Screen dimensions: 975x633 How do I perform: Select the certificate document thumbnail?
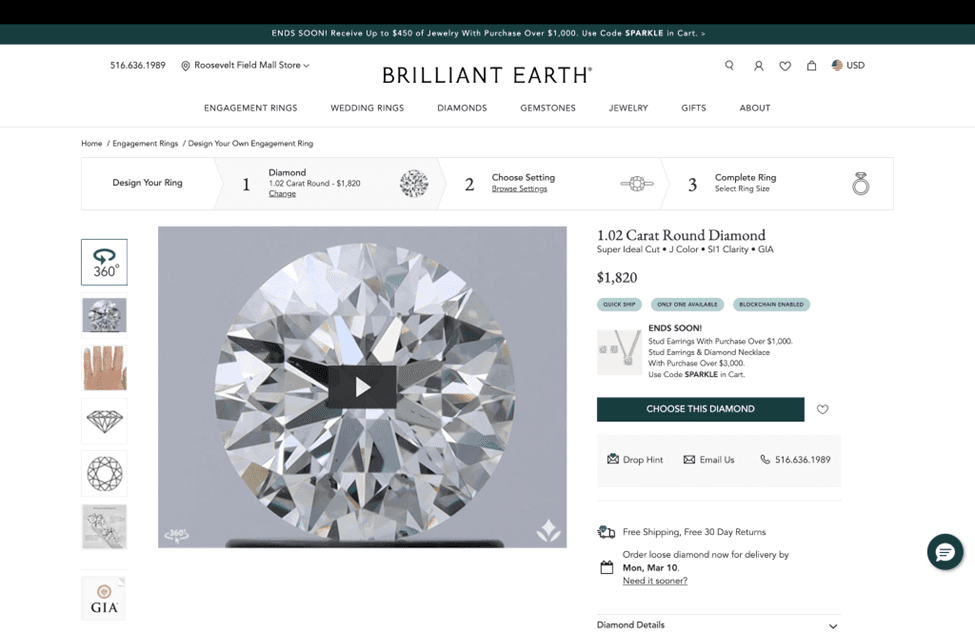click(104, 527)
